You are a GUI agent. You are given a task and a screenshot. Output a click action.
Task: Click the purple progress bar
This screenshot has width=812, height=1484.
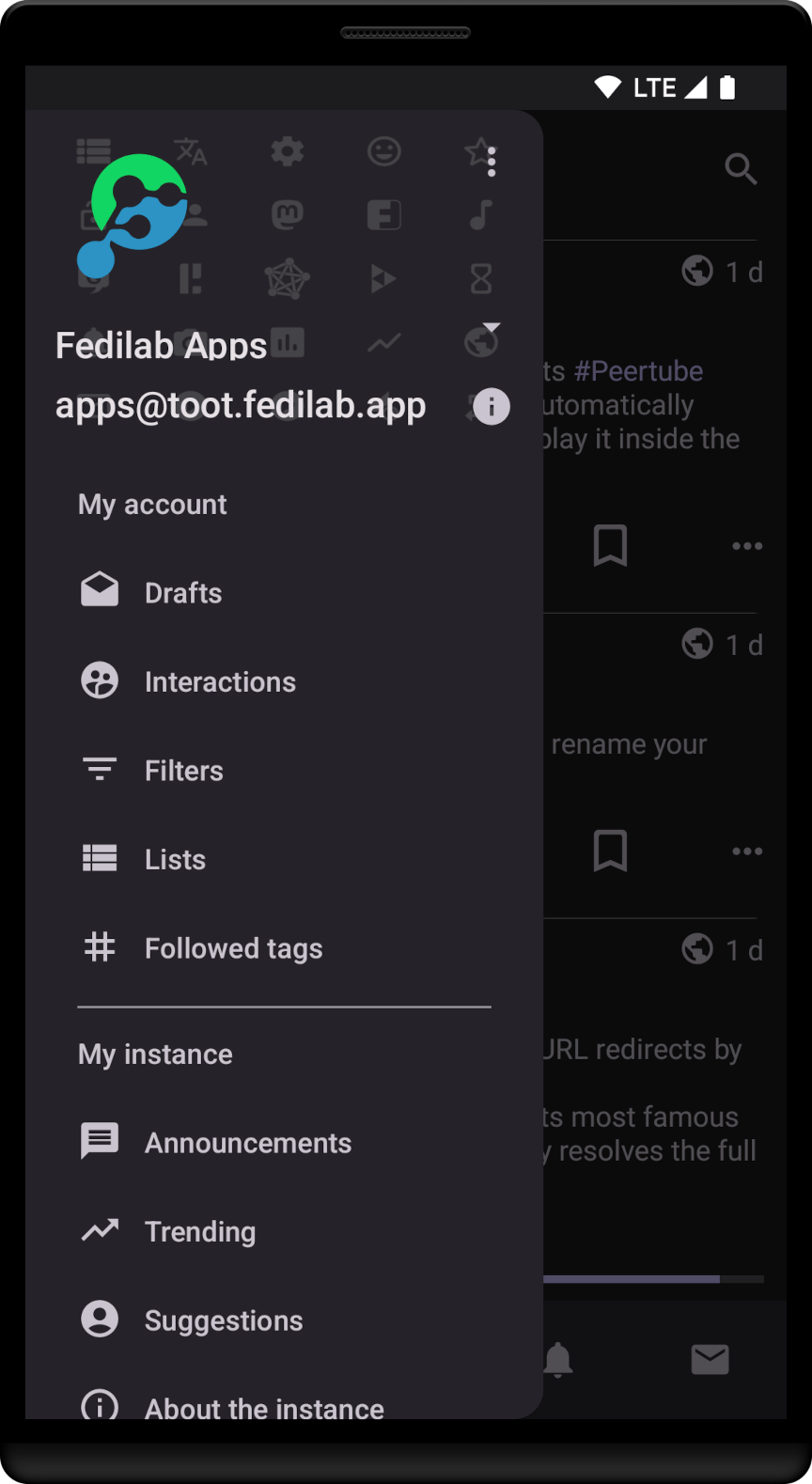tap(632, 1279)
